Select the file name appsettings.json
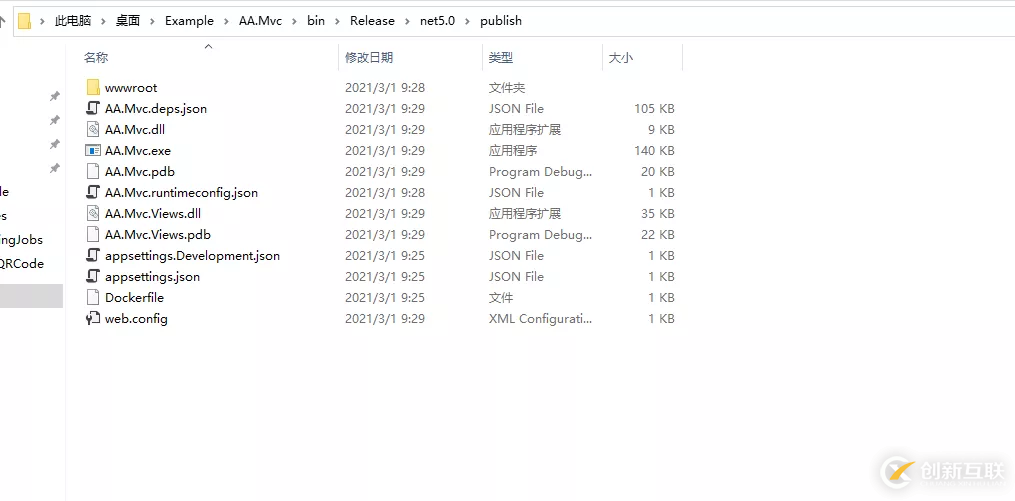Screen dimensions: 1015x501 point(152,277)
